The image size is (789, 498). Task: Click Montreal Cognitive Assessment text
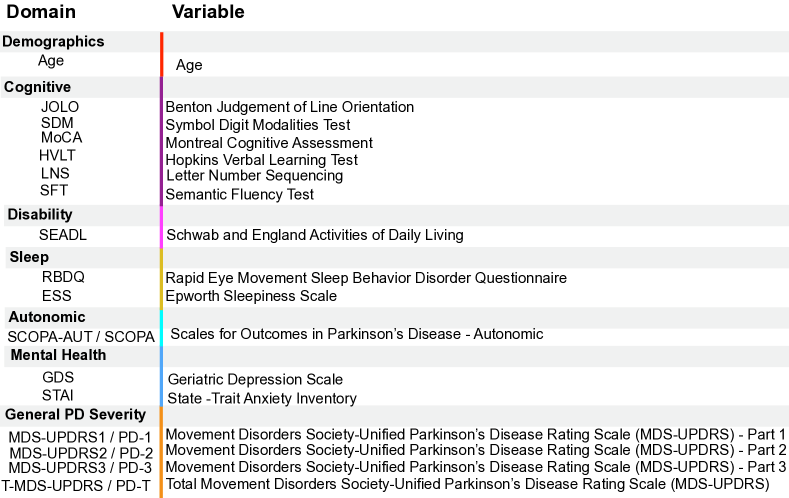(x=269, y=143)
